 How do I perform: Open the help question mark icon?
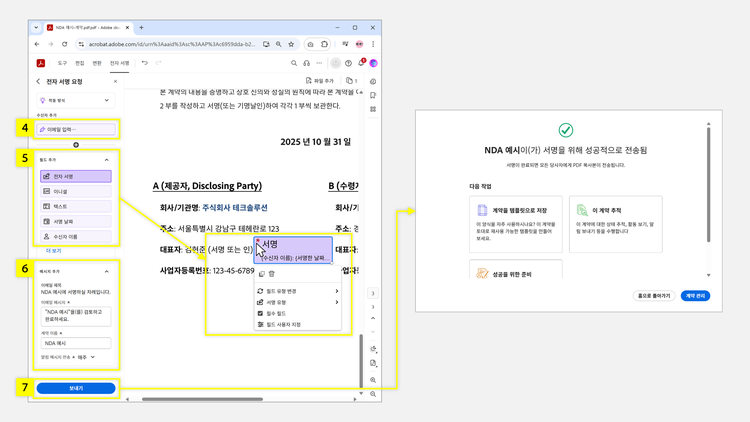348,63
